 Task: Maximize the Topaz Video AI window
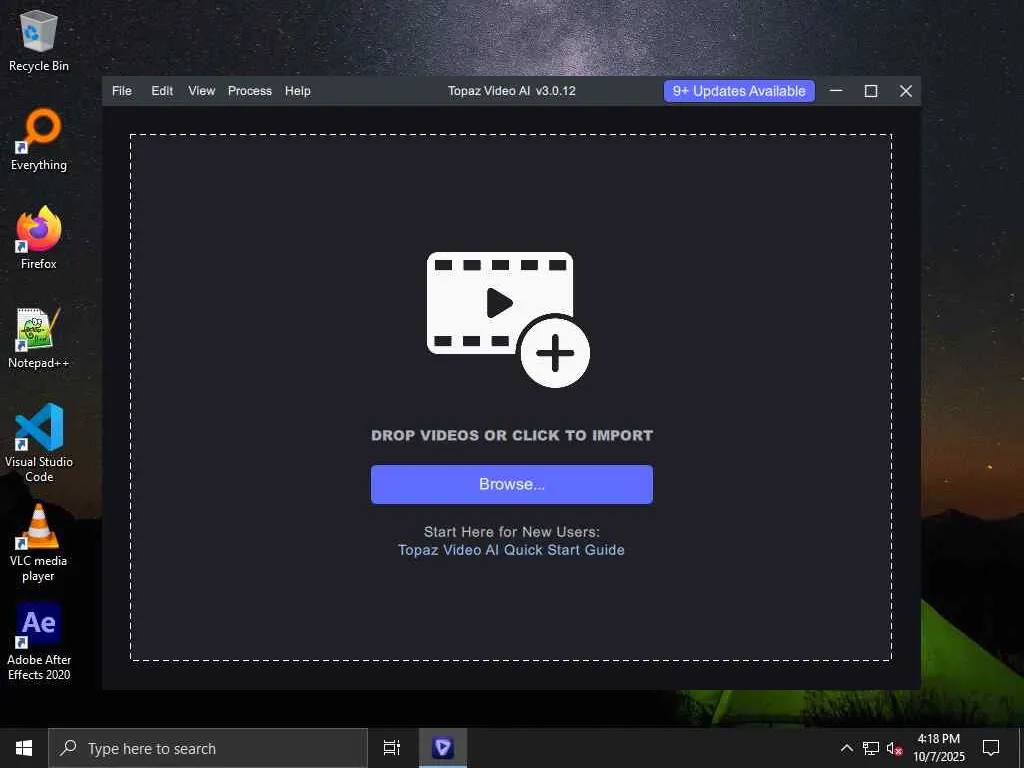tap(871, 91)
